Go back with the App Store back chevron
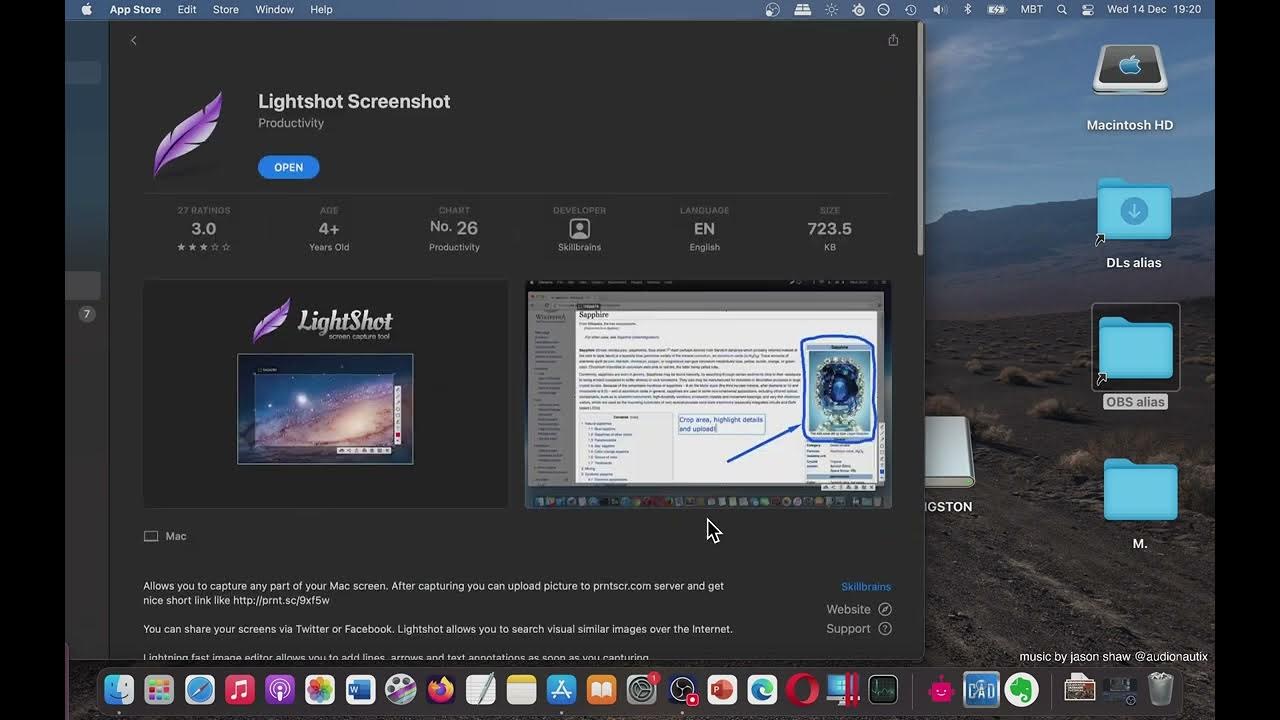 [134, 40]
